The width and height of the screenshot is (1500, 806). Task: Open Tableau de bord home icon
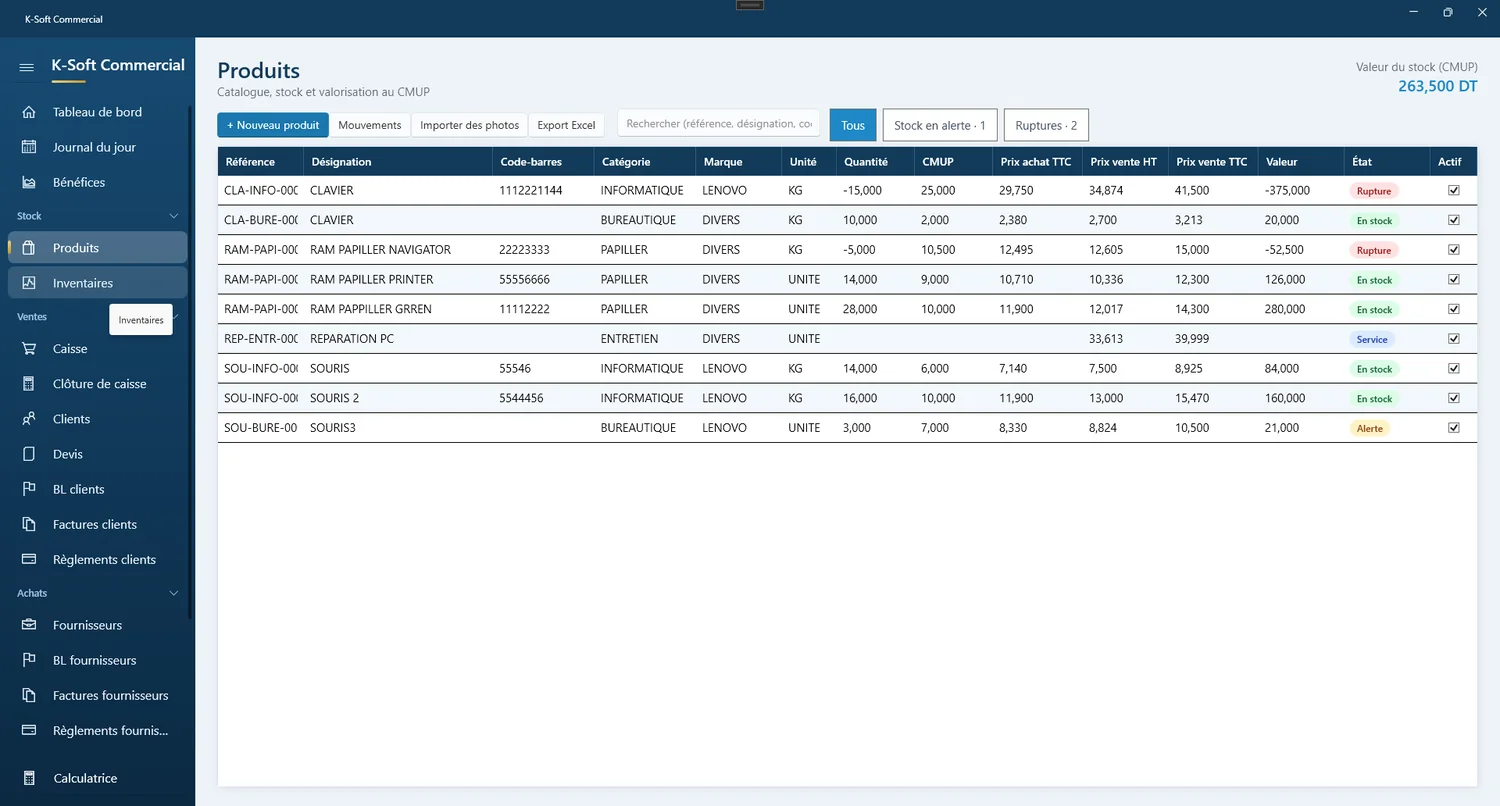point(29,112)
